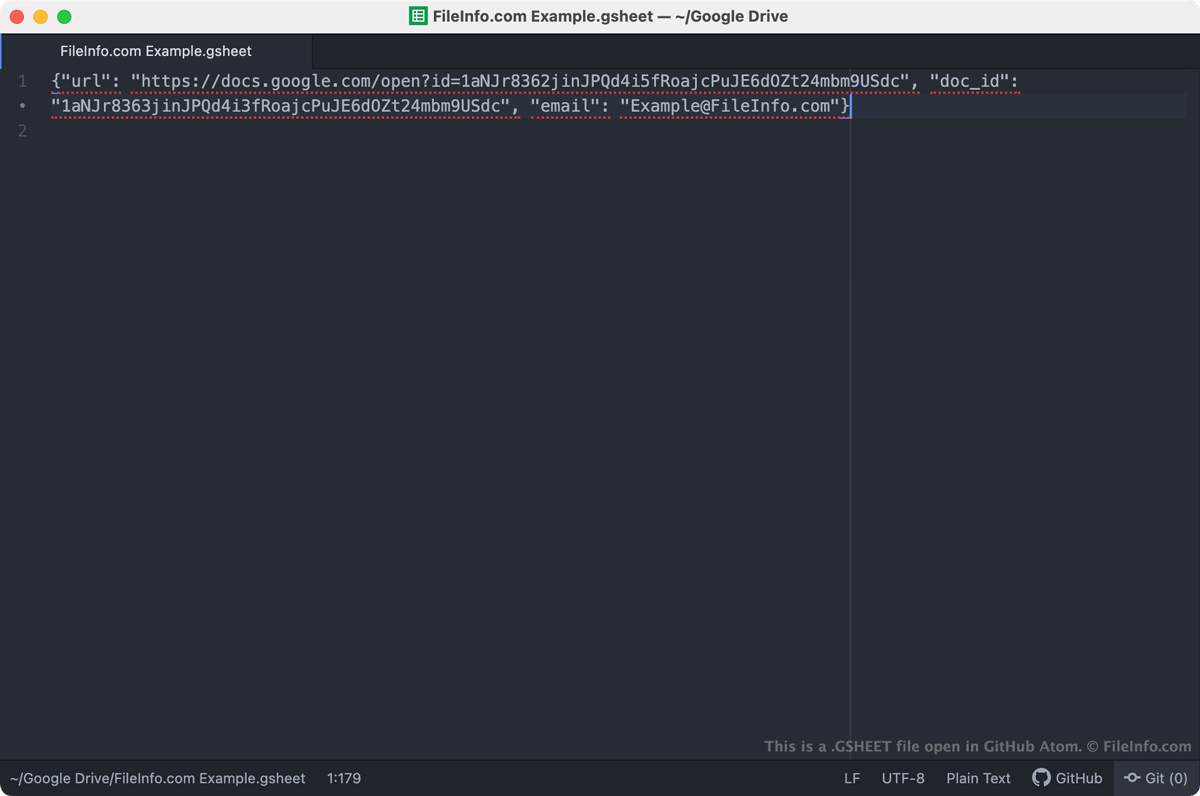The height and width of the screenshot is (796, 1200).
Task: Open the UTF-8 encoding selector
Action: (x=902, y=778)
